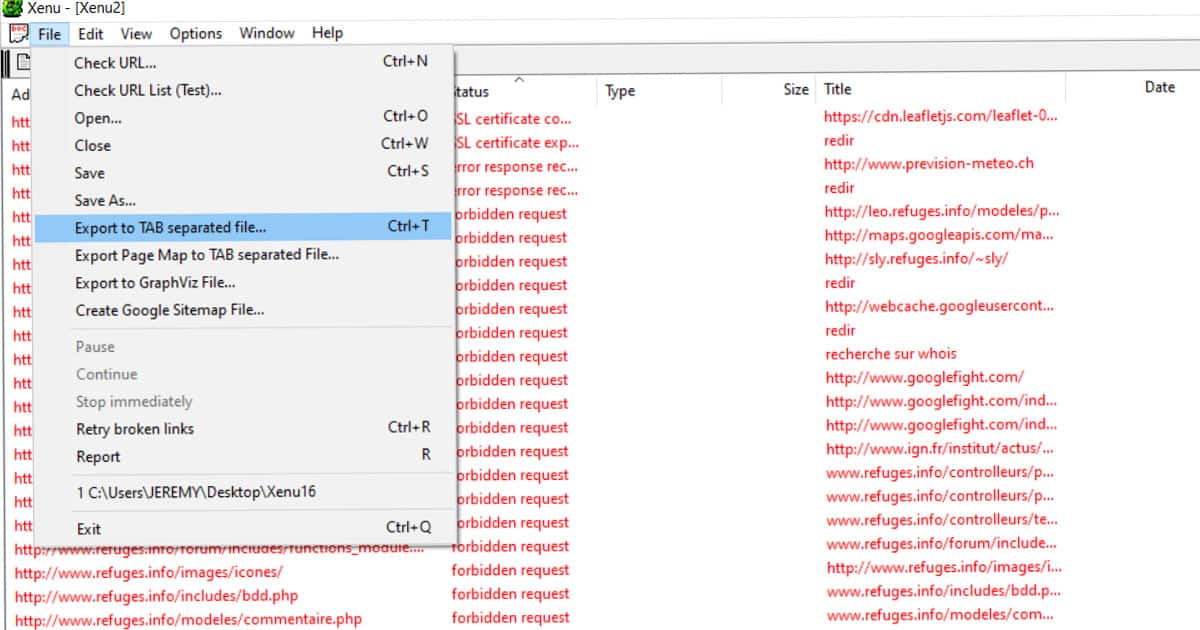This screenshot has height=630, width=1200.
Task: Click title http://www.prevision-meteo.ch
Action: 929,164
